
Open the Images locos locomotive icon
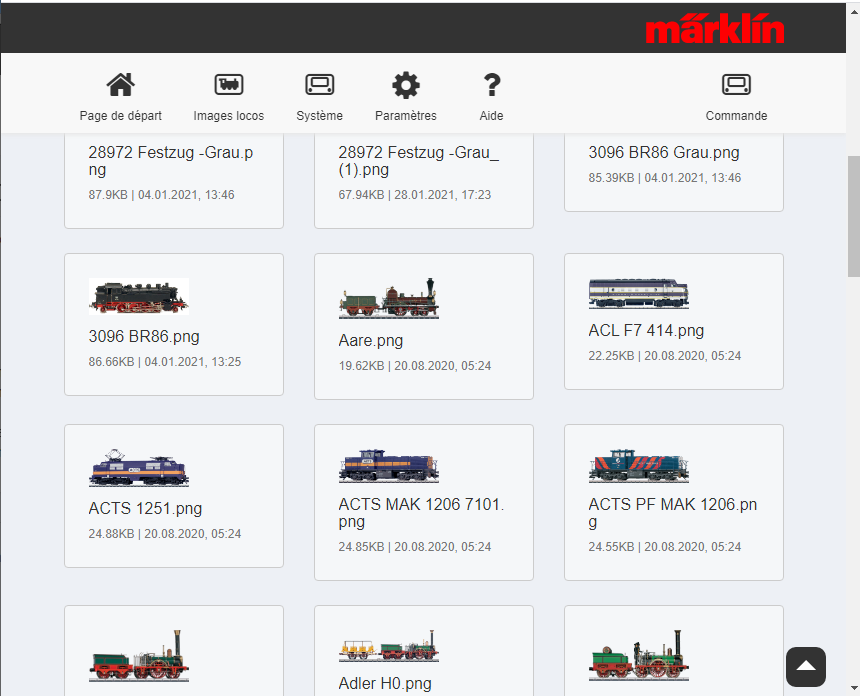229,85
